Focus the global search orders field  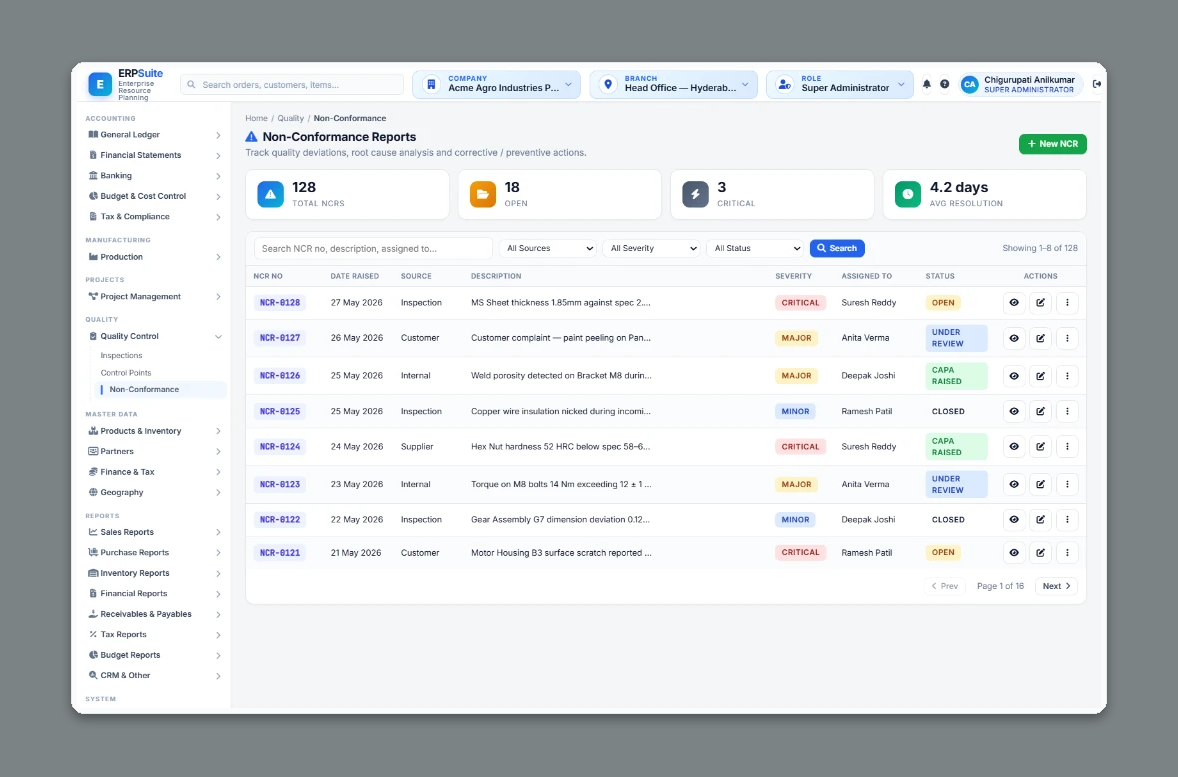[292, 84]
